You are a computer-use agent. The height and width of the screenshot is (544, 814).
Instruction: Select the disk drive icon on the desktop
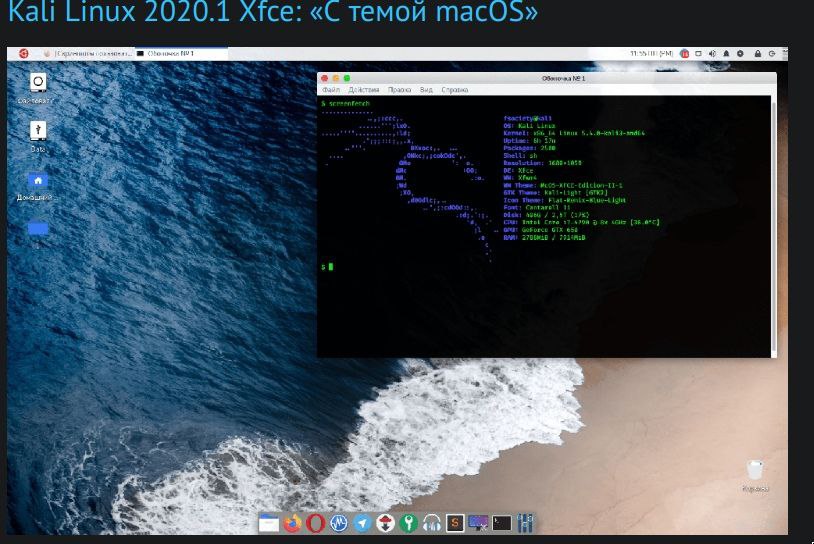tap(38, 82)
